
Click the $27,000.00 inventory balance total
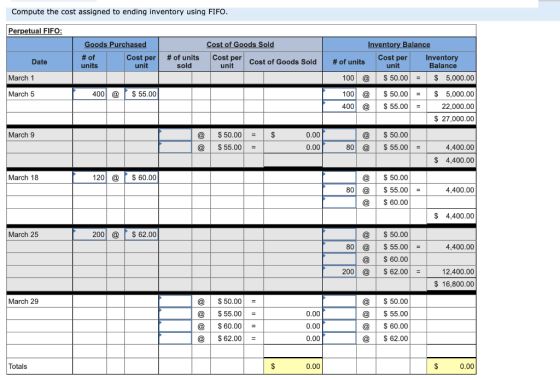pyautogui.click(x=451, y=119)
